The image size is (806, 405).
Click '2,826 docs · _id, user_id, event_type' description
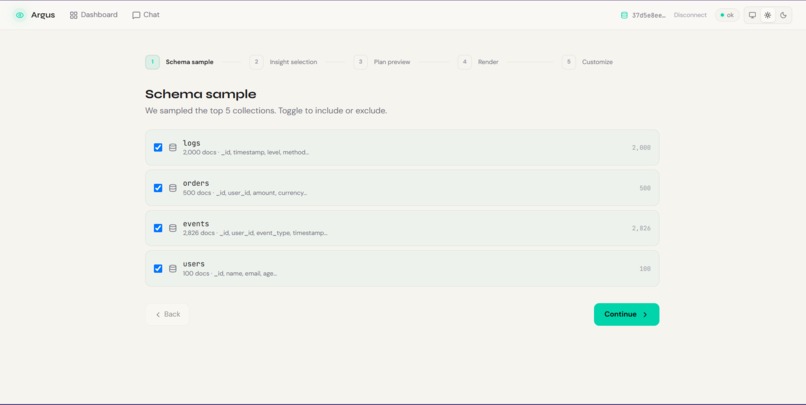tap(255, 233)
